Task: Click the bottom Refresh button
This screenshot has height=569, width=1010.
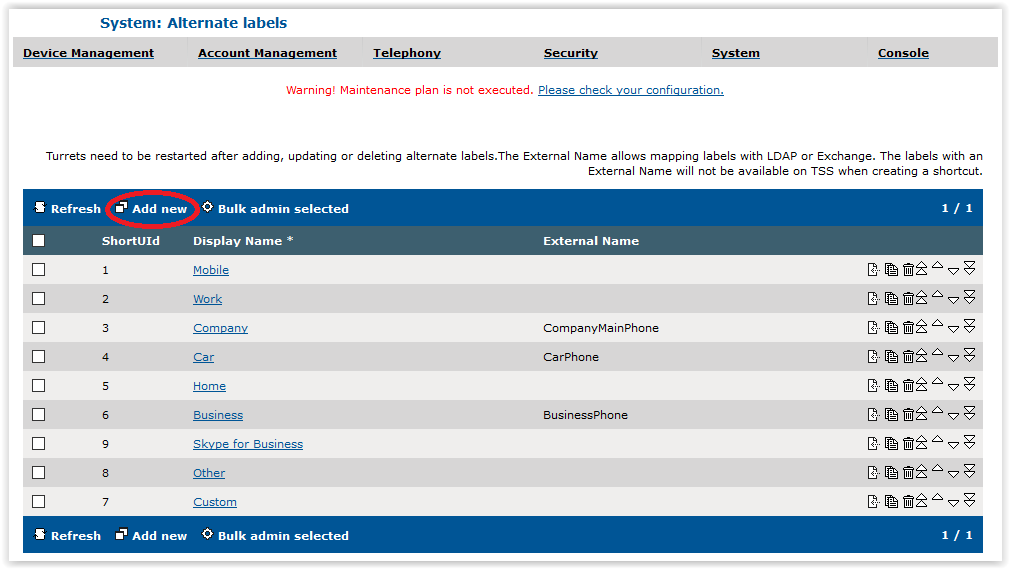Action: [68, 535]
